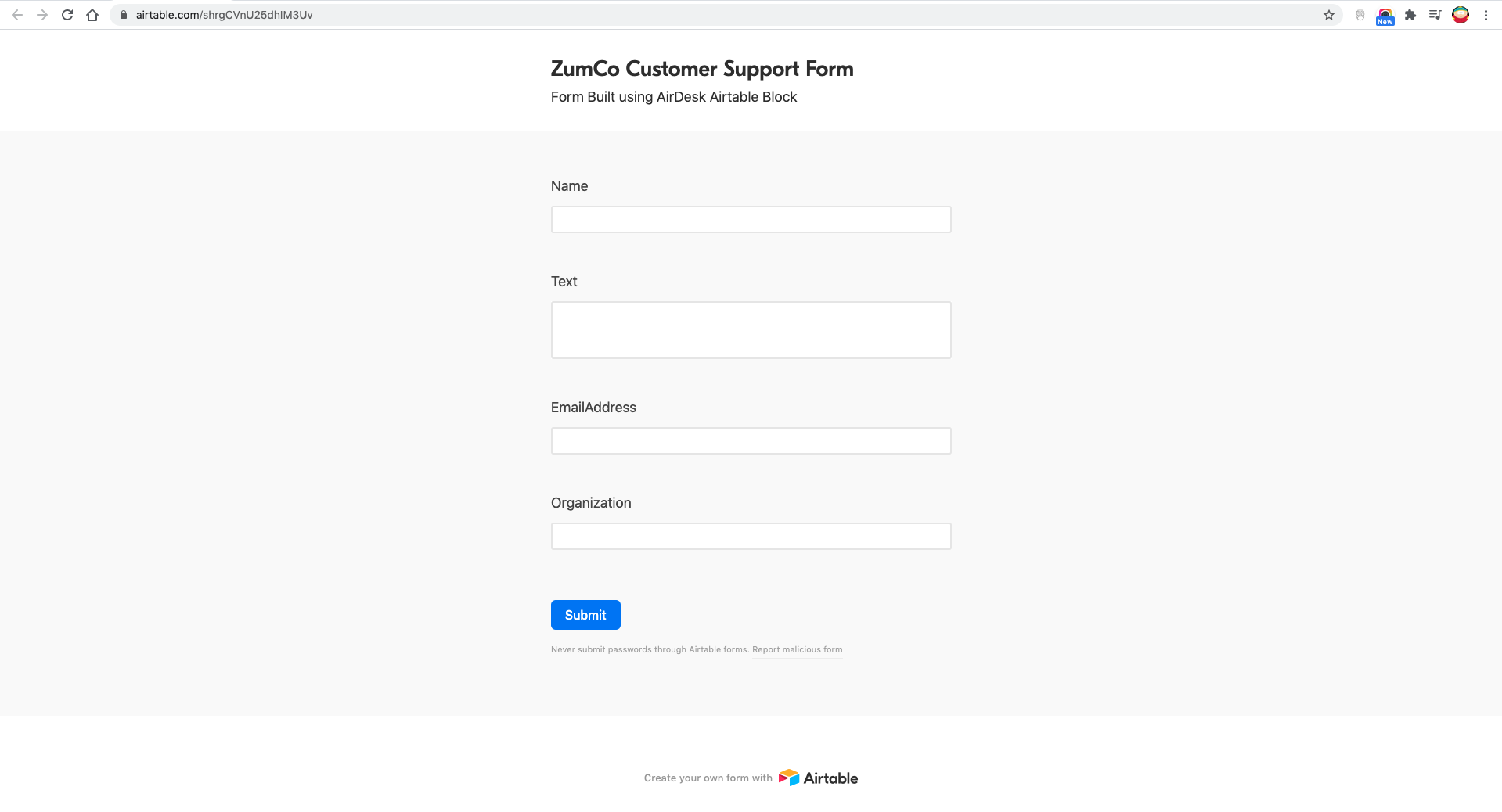Click the Airtable logo in footer
This screenshot has height=812, width=1502.
[x=819, y=778]
